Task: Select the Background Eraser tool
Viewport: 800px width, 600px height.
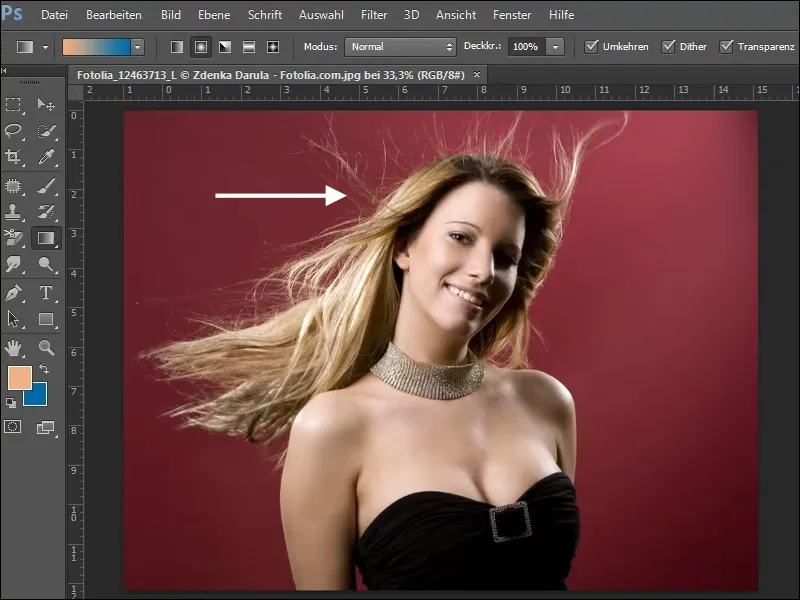Action: [13, 238]
